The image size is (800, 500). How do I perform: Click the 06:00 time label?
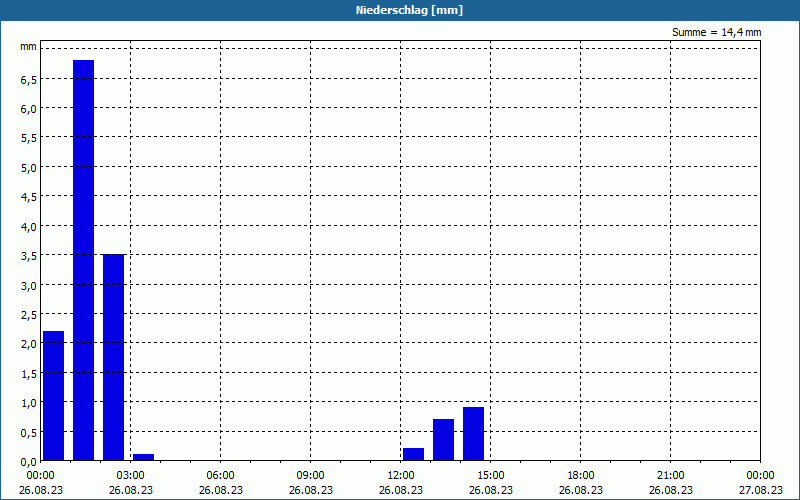(220, 476)
